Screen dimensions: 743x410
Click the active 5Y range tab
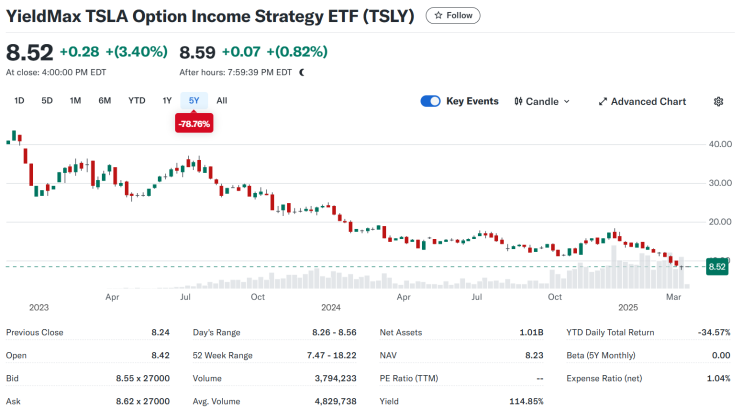[194, 100]
